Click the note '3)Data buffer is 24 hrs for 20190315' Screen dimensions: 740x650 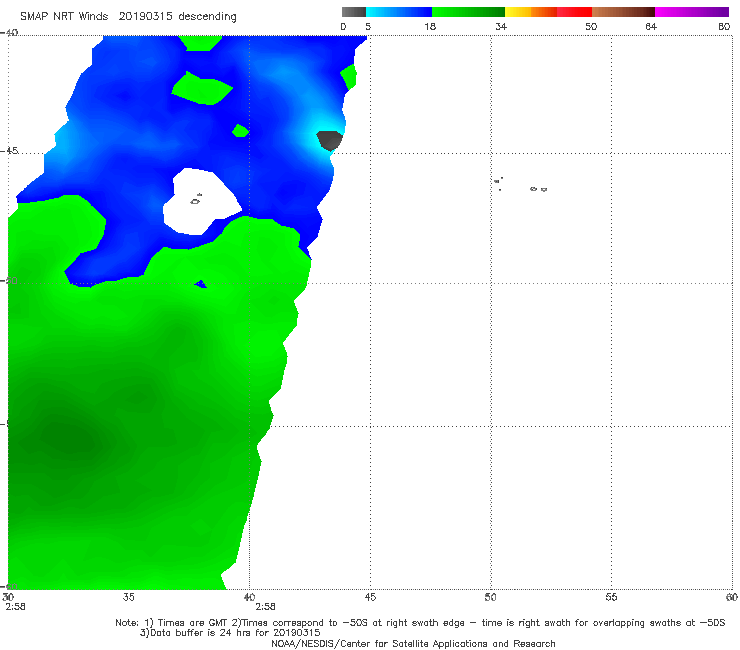click(230, 633)
